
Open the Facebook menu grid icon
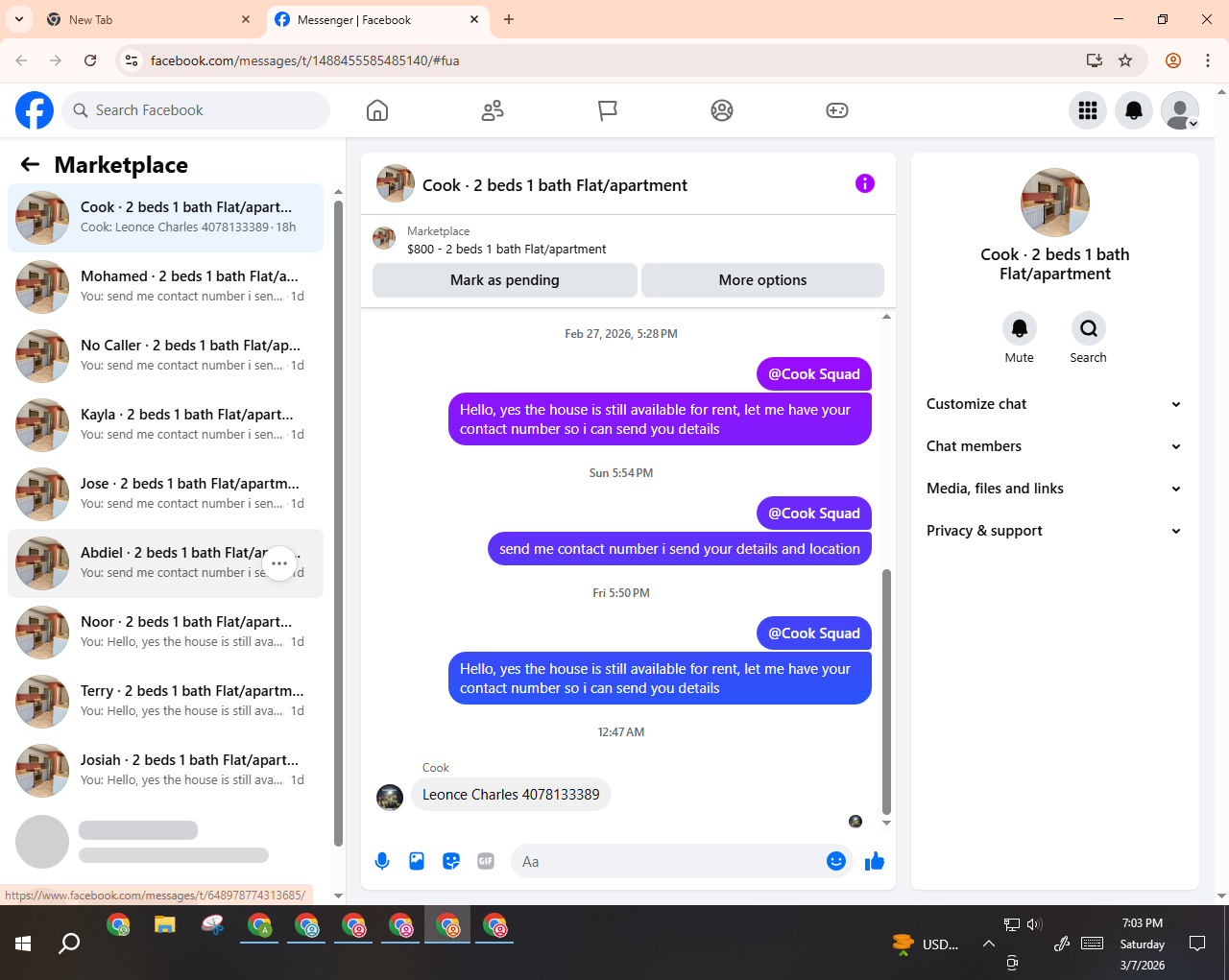(x=1088, y=110)
